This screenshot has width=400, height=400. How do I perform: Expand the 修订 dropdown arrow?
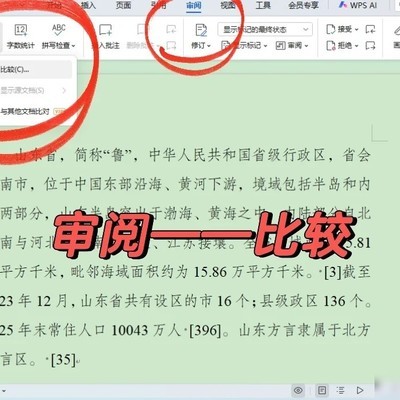[209, 46]
